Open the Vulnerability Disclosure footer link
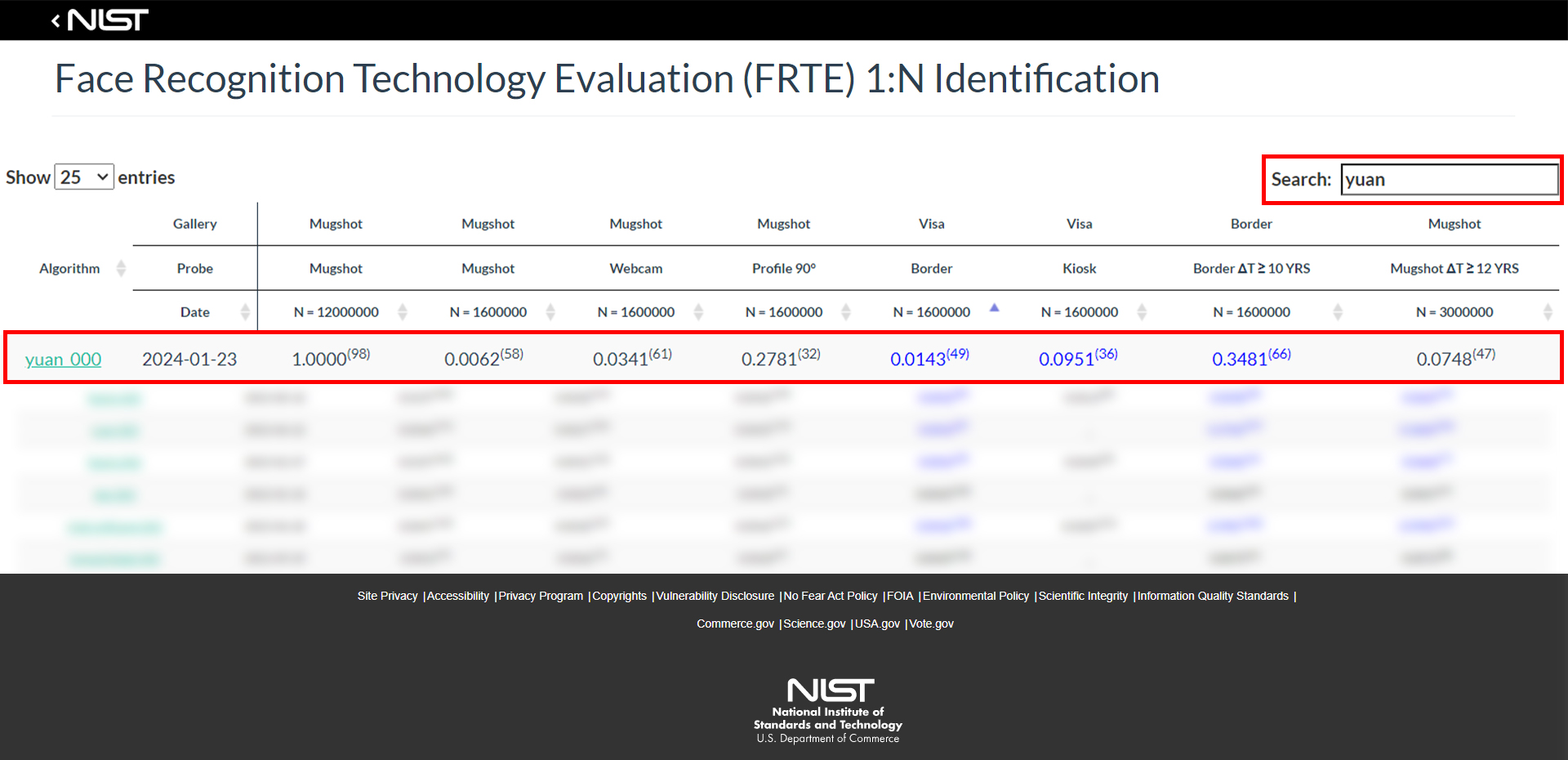1568x760 pixels. pyautogui.click(x=715, y=596)
